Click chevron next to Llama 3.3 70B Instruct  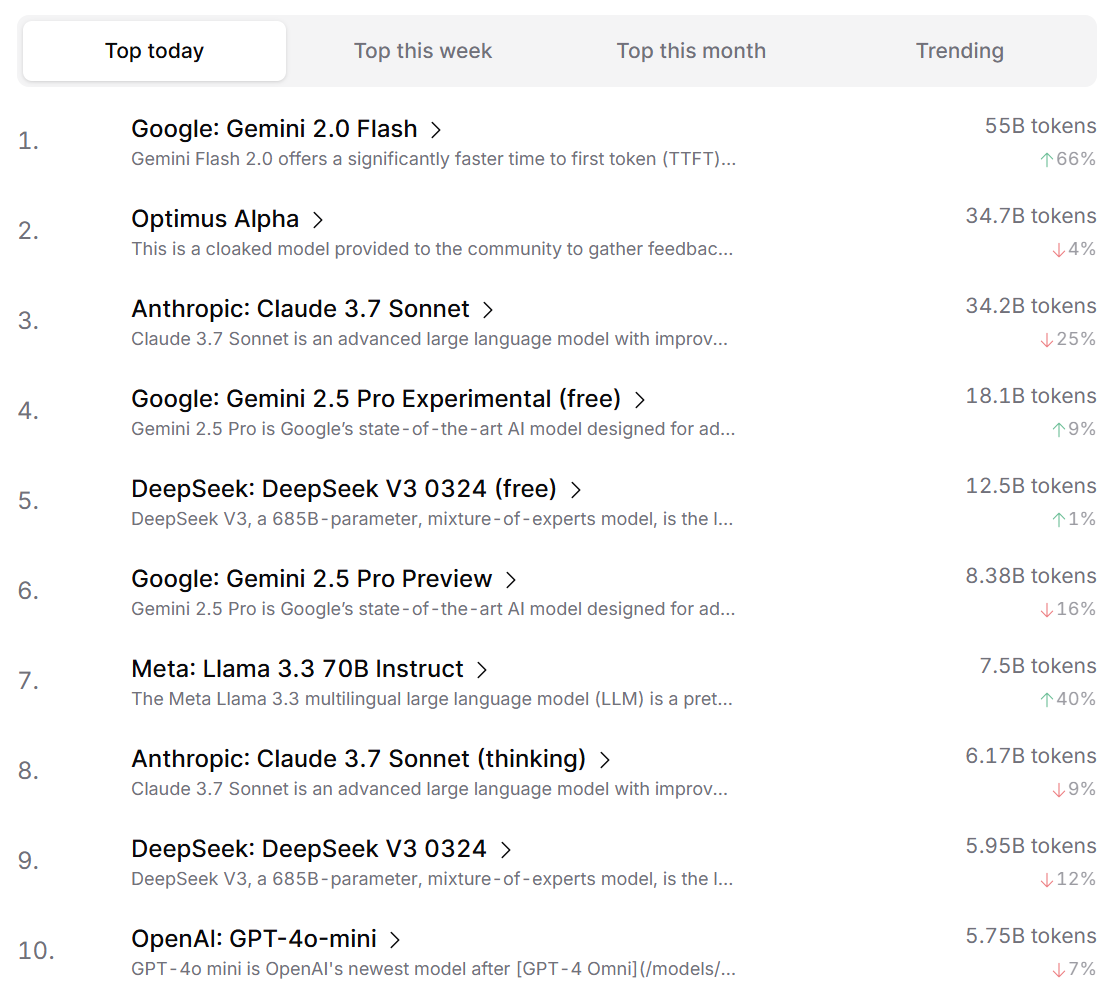(x=481, y=670)
